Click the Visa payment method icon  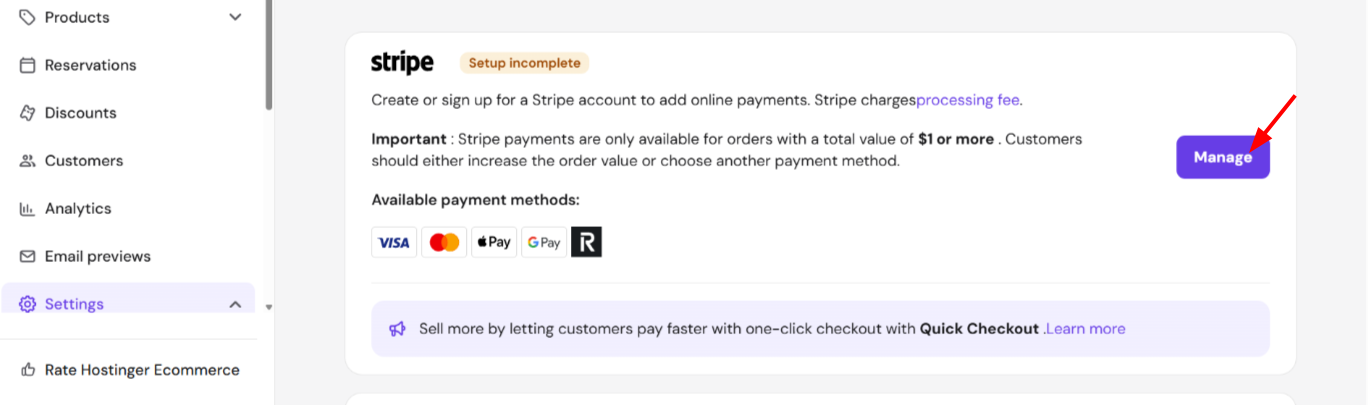(394, 242)
